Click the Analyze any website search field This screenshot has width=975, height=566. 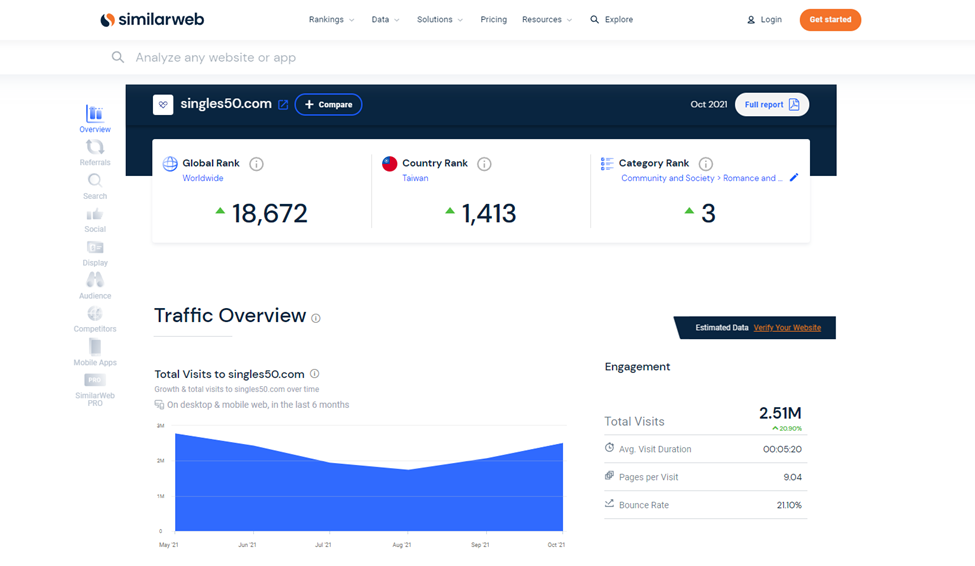tap(400, 58)
